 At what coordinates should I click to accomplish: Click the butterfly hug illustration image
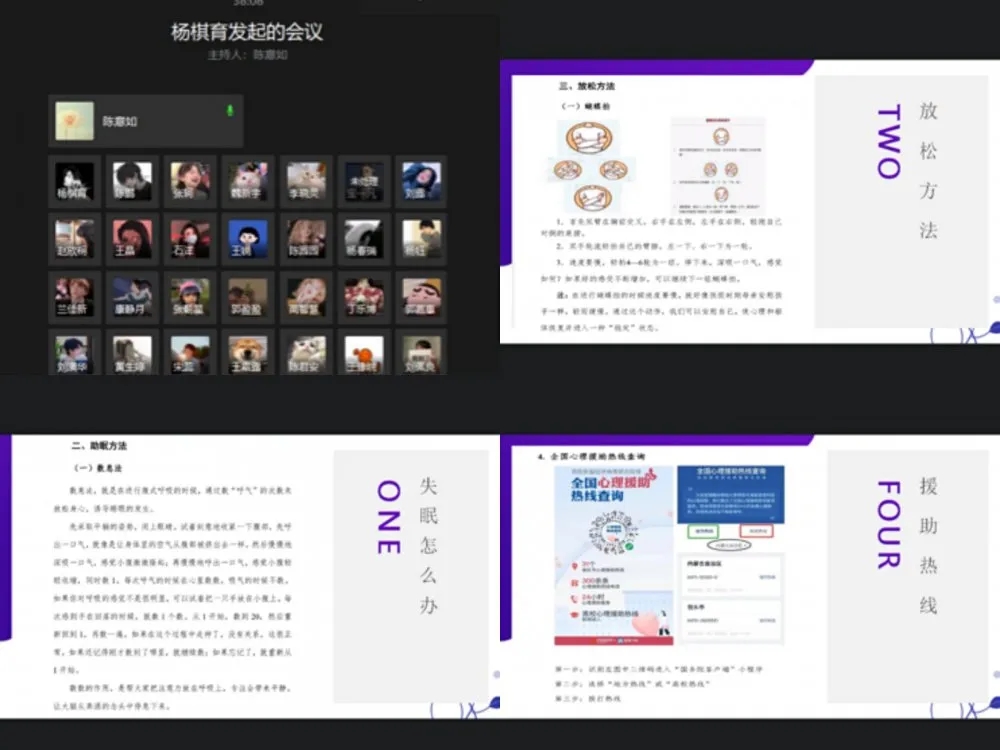coord(591,165)
